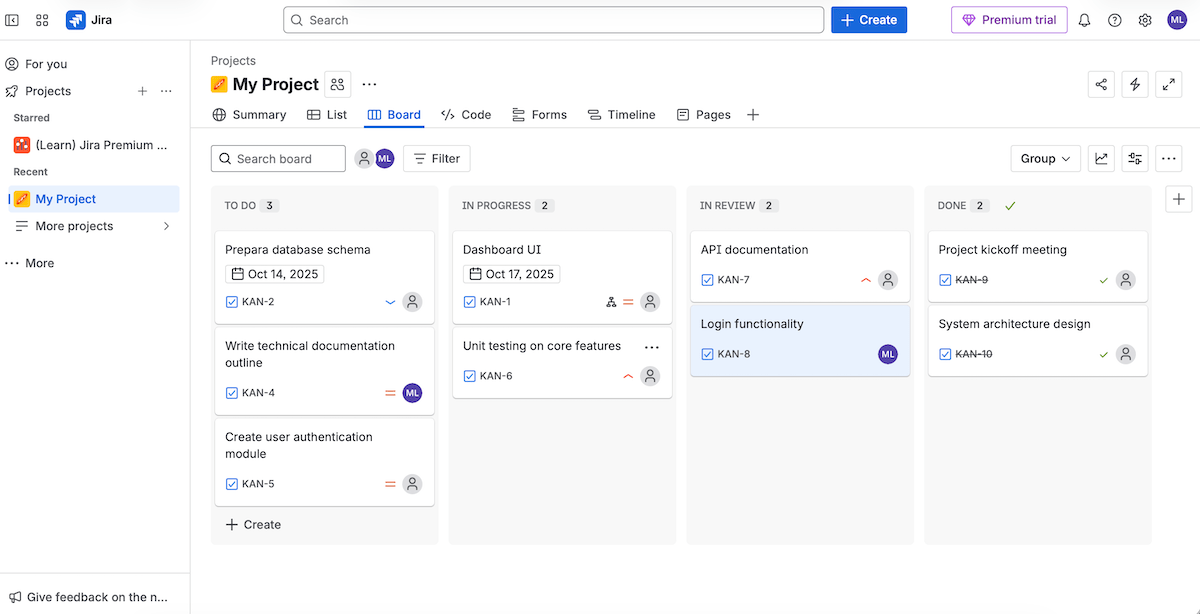This screenshot has height=614, width=1200.
Task: Click the KAN-9 issue type checkbox
Action: tap(944, 279)
